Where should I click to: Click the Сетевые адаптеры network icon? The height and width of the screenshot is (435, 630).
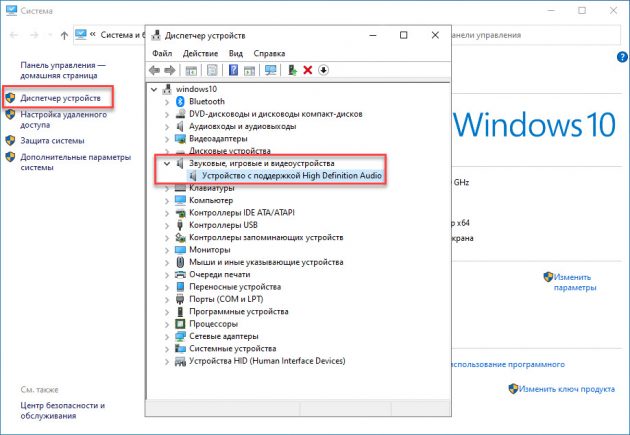tap(180, 336)
